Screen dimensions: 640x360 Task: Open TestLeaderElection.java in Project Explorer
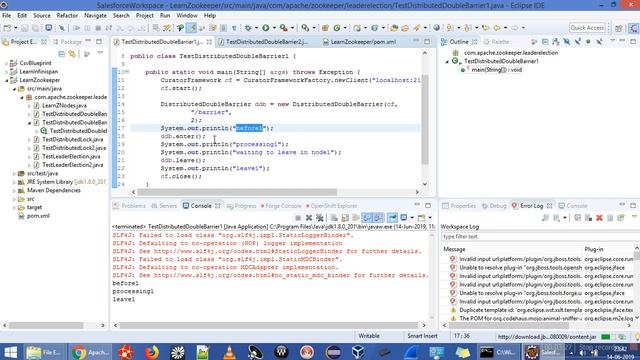[x=71, y=156]
